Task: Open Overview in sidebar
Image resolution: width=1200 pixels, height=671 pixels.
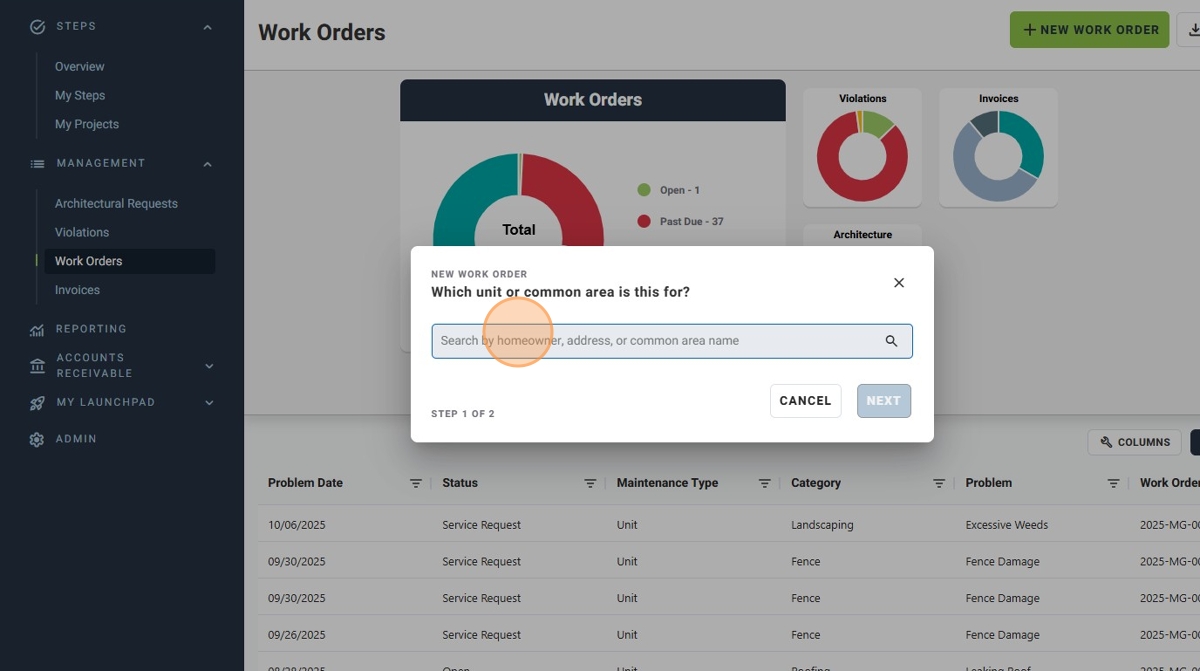Action: 80,67
